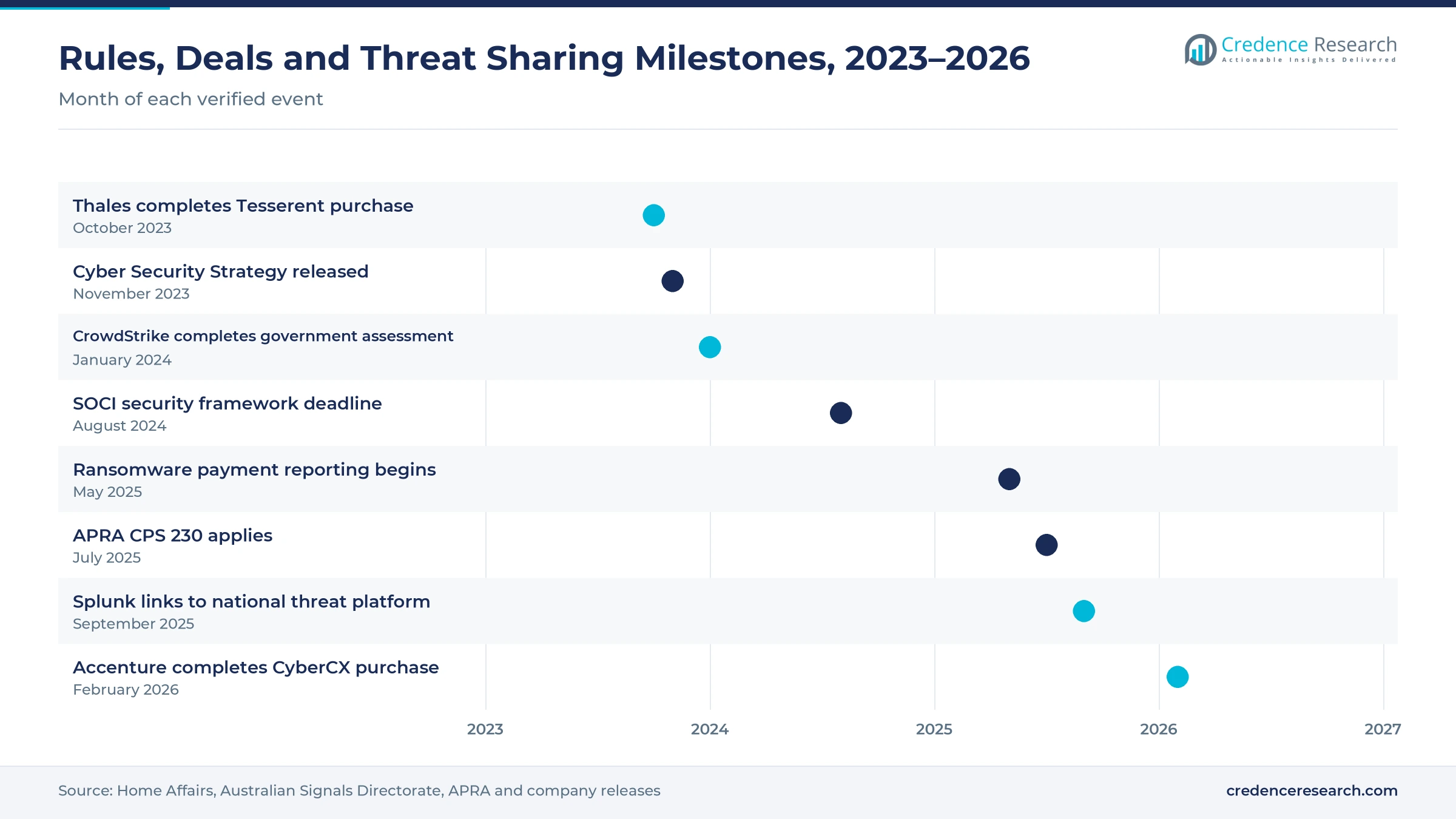Select 'Cyber Security Strategy released' label

[x=221, y=271]
